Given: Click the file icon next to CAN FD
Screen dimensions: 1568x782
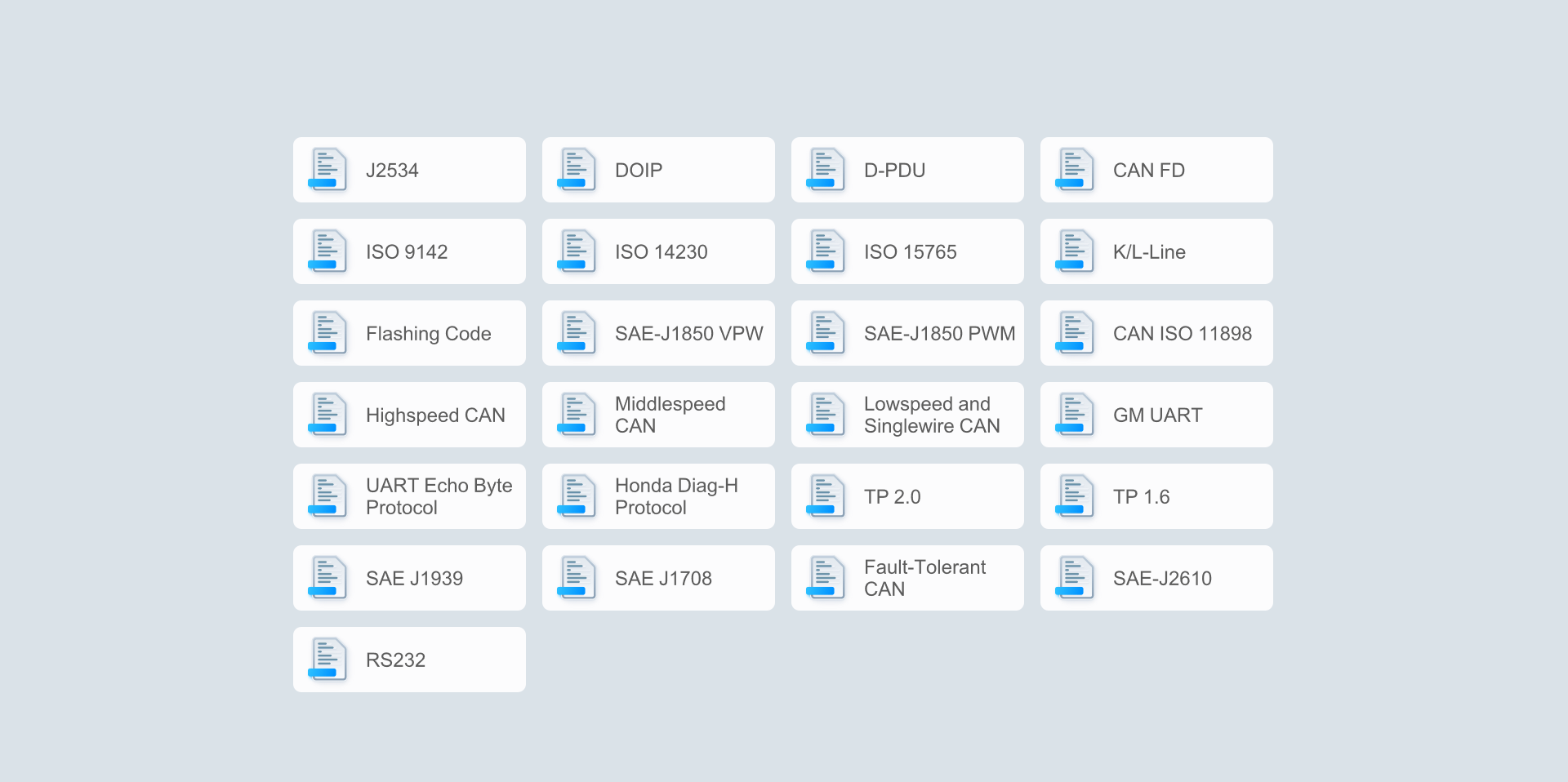Looking at the screenshot, I should click(1075, 170).
